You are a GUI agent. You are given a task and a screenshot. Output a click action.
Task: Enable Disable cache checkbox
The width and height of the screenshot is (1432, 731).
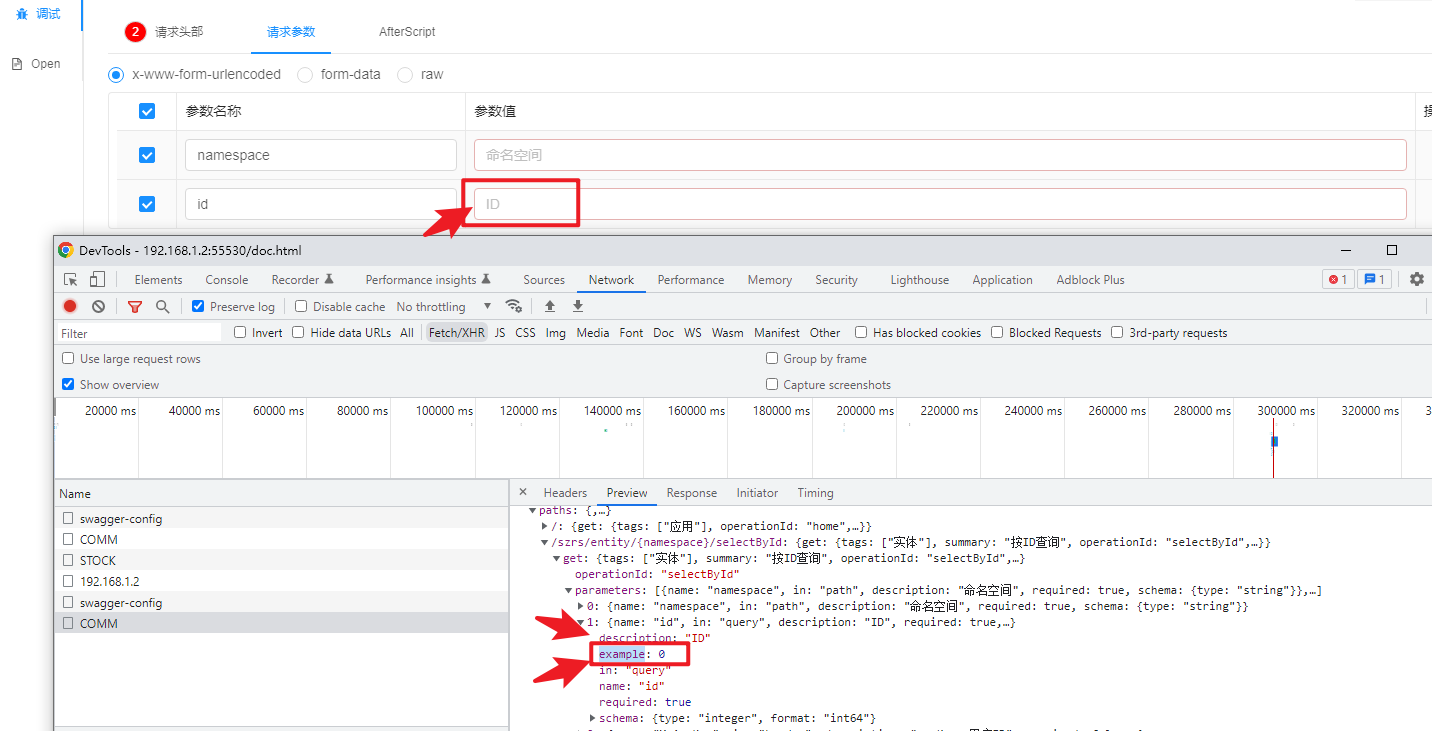(x=301, y=306)
